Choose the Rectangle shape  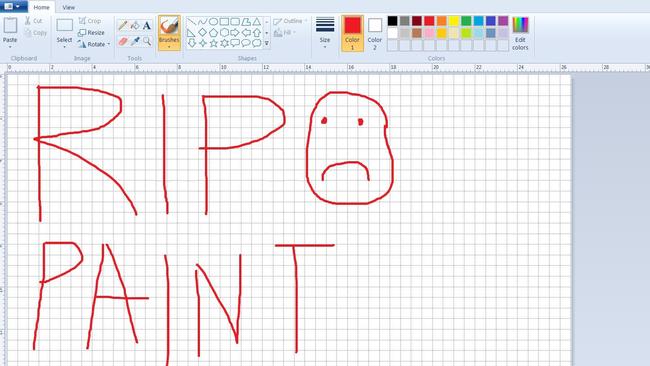click(x=224, y=22)
